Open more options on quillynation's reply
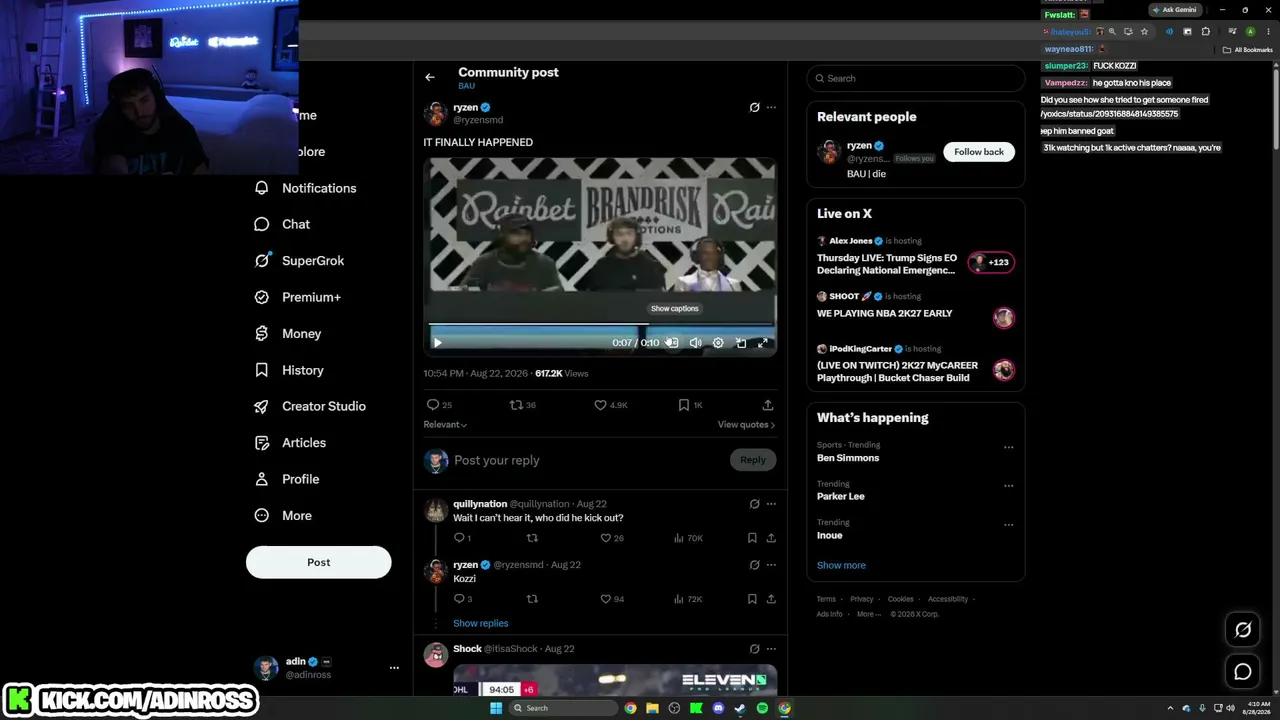Image resolution: width=1280 pixels, height=720 pixels. pyautogui.click(x=771, y=504)
